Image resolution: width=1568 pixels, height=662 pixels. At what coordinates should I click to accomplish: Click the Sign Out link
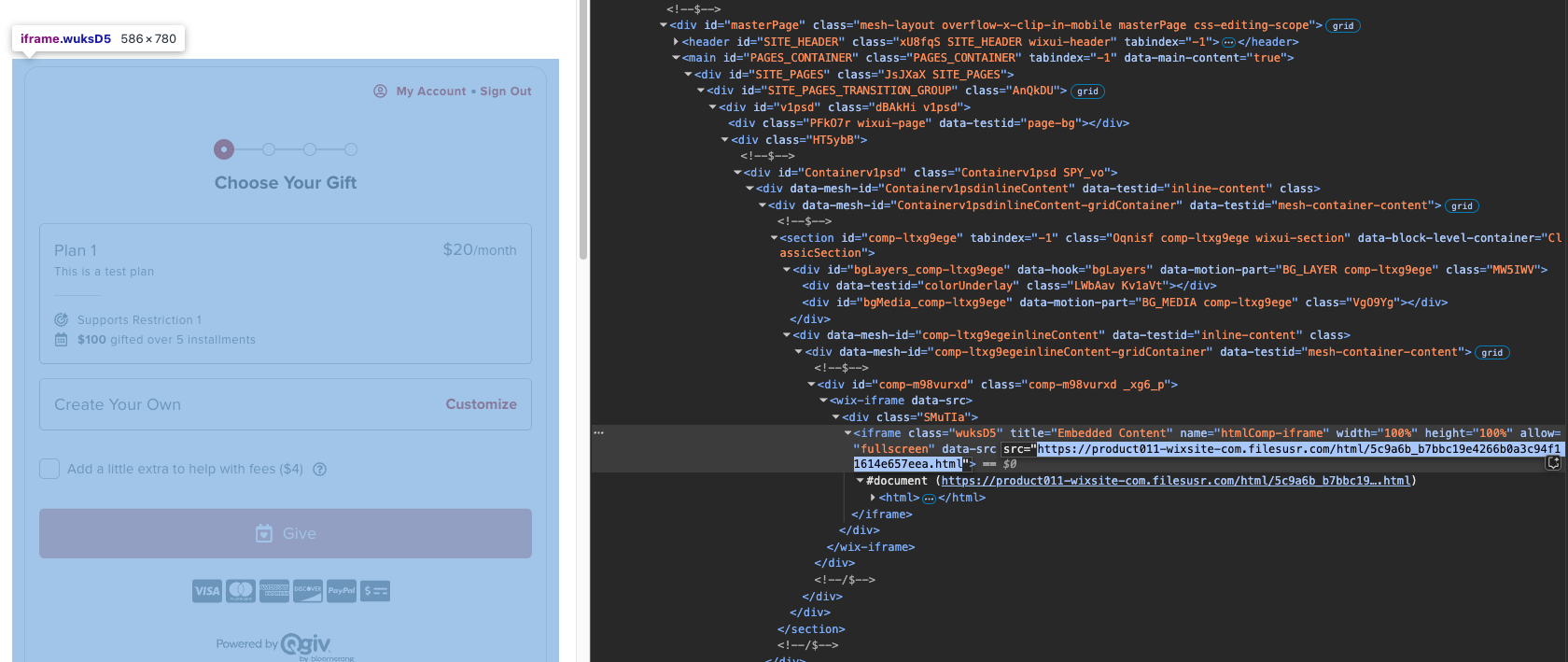506,92
